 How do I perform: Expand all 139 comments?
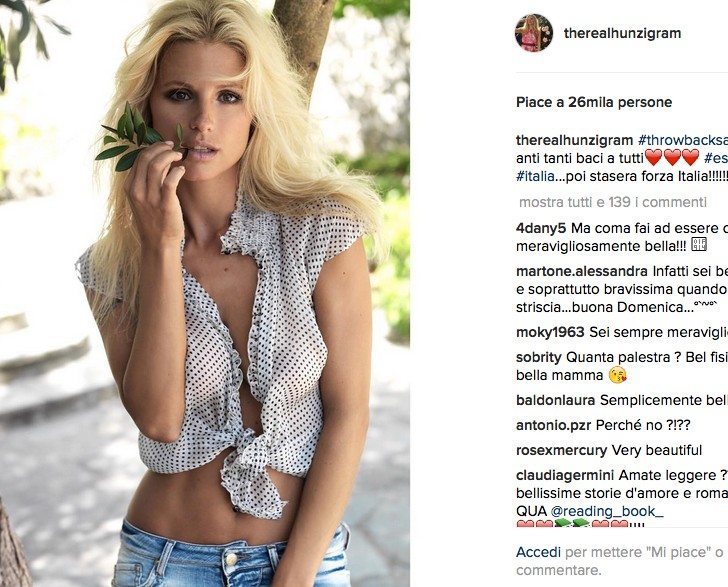coord(613,202)
